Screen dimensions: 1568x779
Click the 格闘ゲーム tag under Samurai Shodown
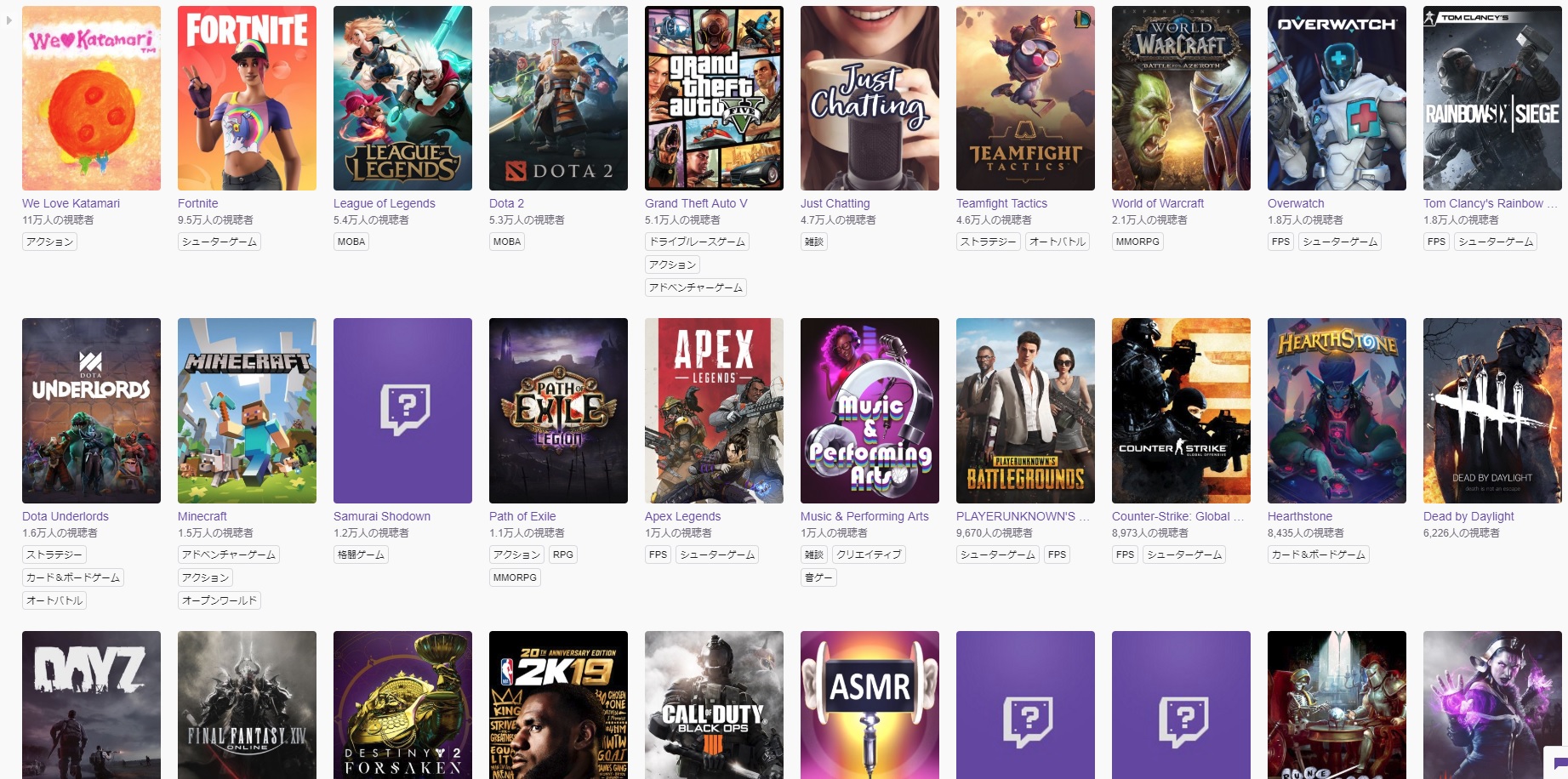click(x=361, y=554)
